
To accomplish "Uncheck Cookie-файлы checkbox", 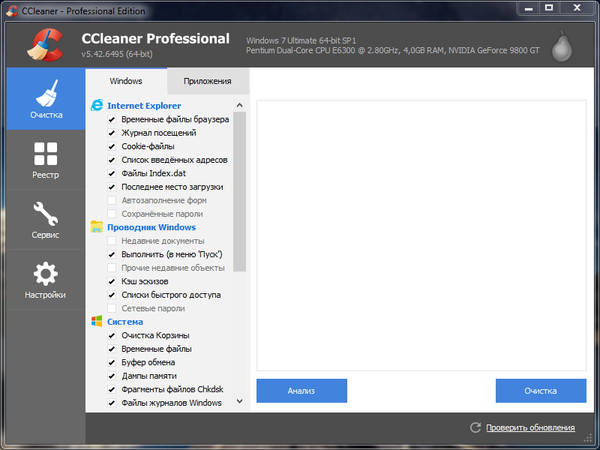I will [112, 146].
